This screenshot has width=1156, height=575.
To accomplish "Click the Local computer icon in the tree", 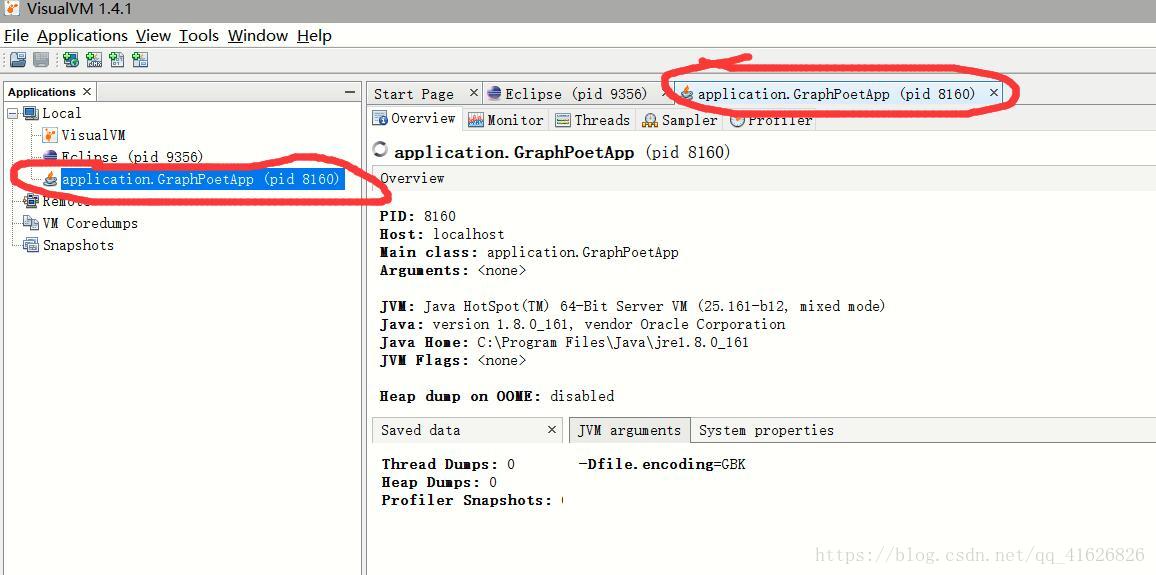I will tap(30, 114).
